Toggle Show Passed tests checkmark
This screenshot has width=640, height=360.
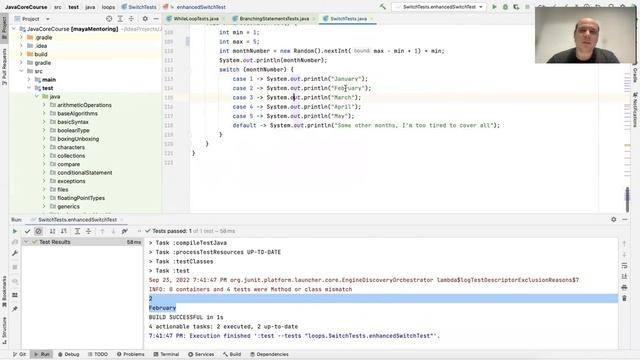[27, 231]
